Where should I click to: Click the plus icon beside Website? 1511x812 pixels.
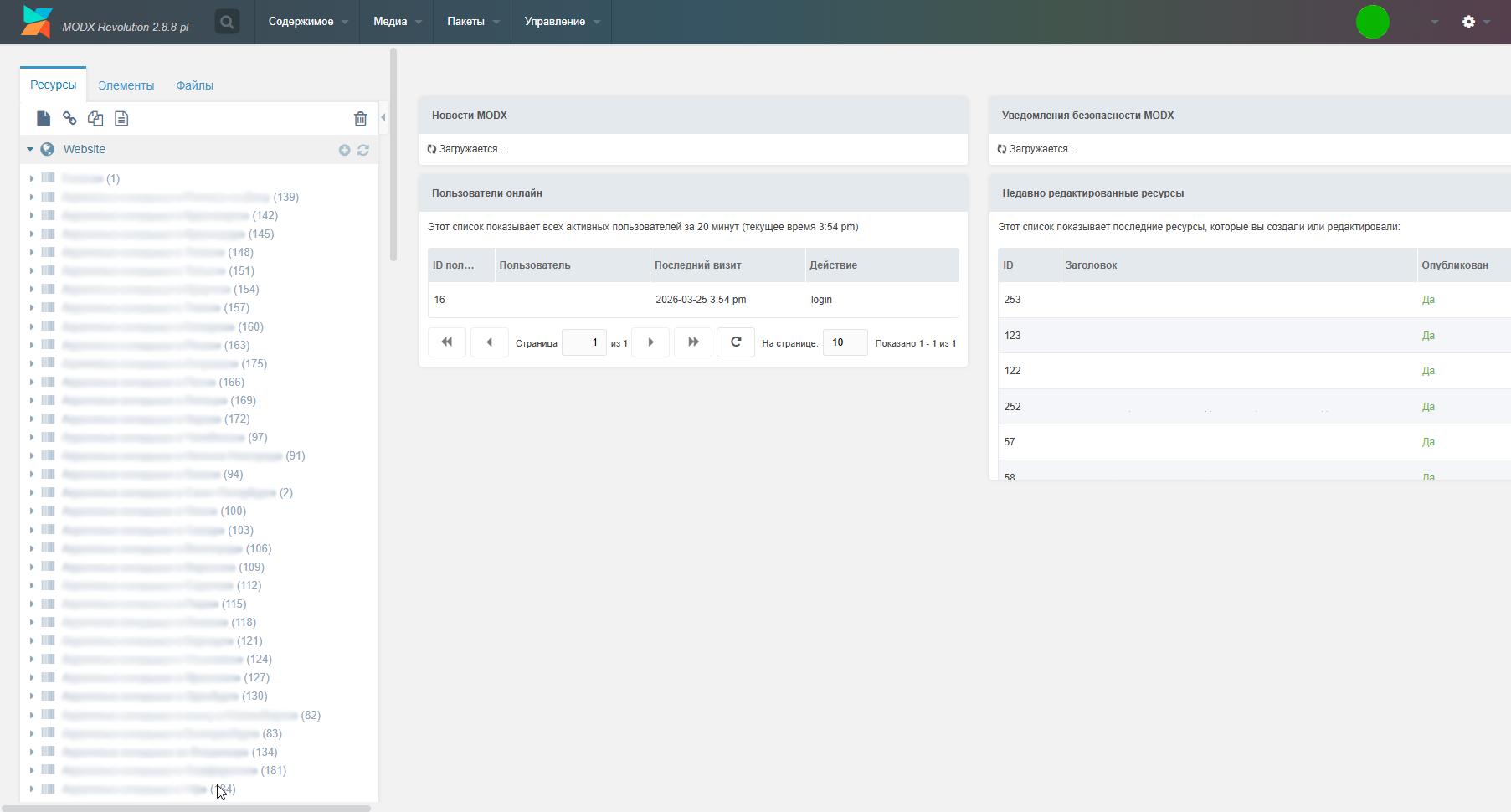(x=344, y=150)
